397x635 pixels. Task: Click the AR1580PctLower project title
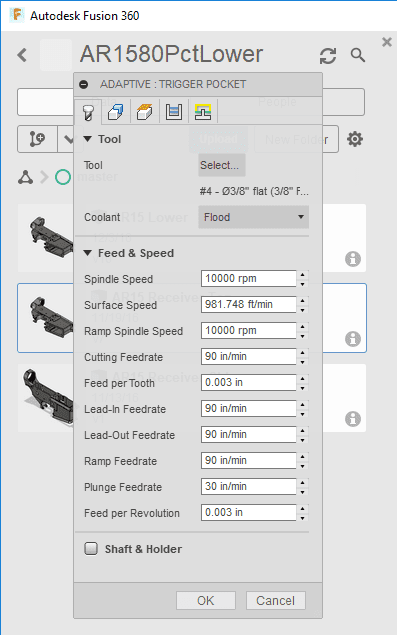tap(171, 54)
